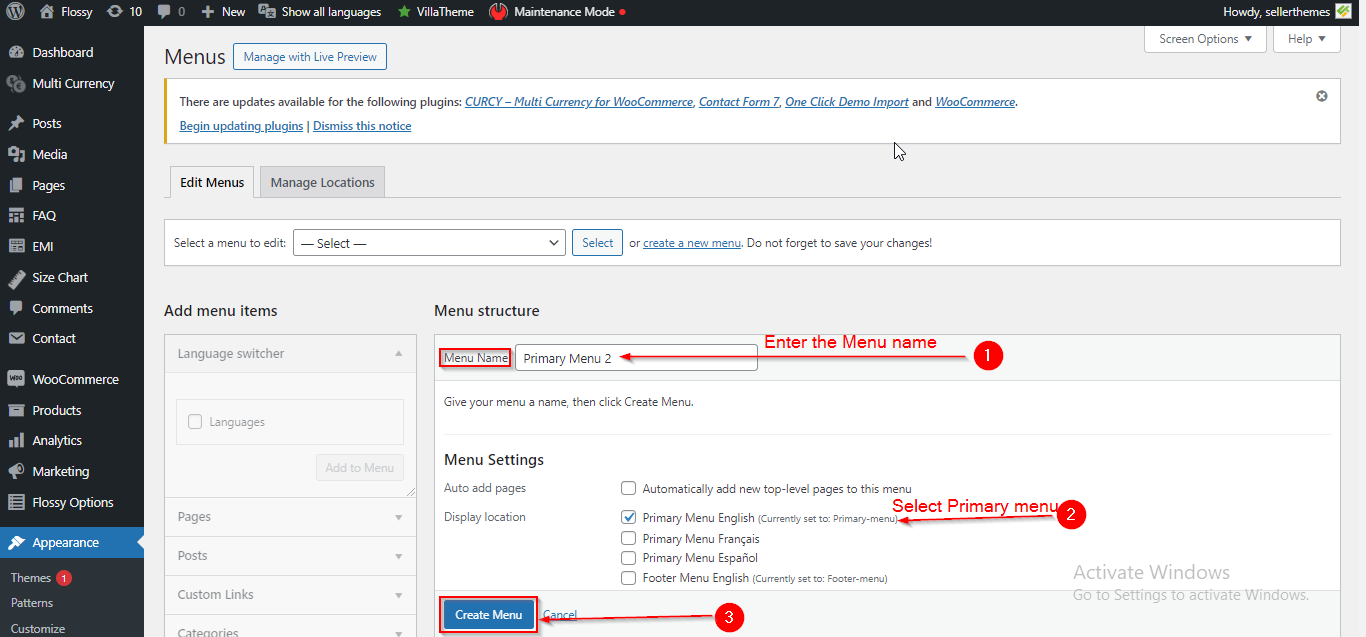1366x637 pixels.
Task: Tick the Languages checkbox
Action: coord(195,422)
